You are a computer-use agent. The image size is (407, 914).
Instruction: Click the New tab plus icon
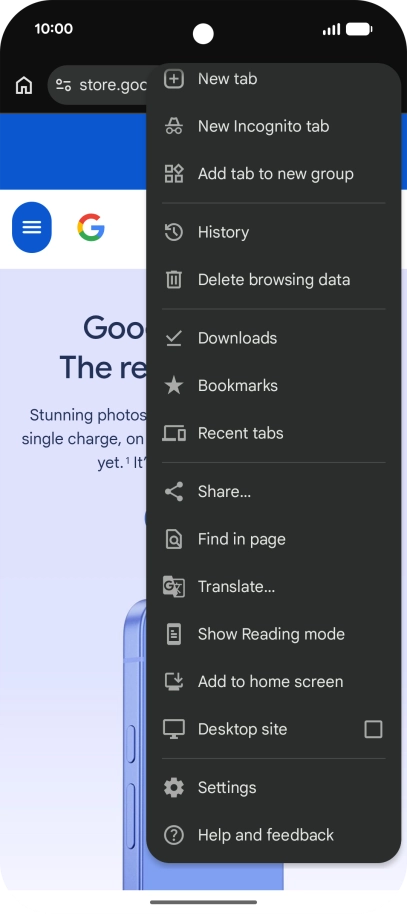[x=174, y=79]
